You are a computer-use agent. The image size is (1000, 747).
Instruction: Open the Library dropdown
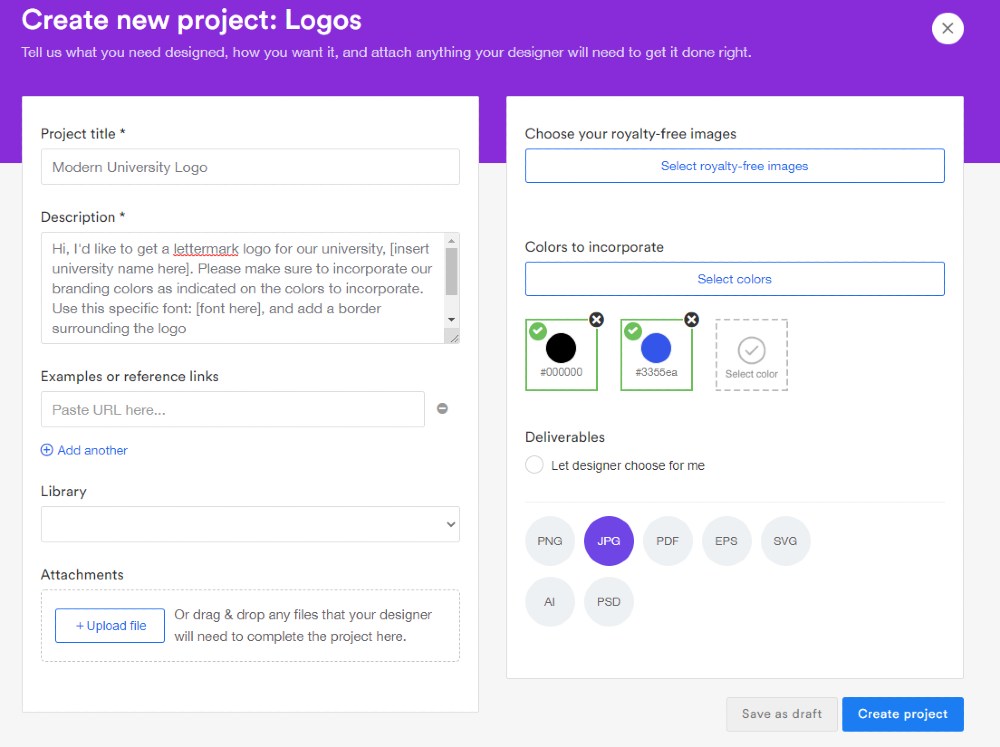[250, 524]
